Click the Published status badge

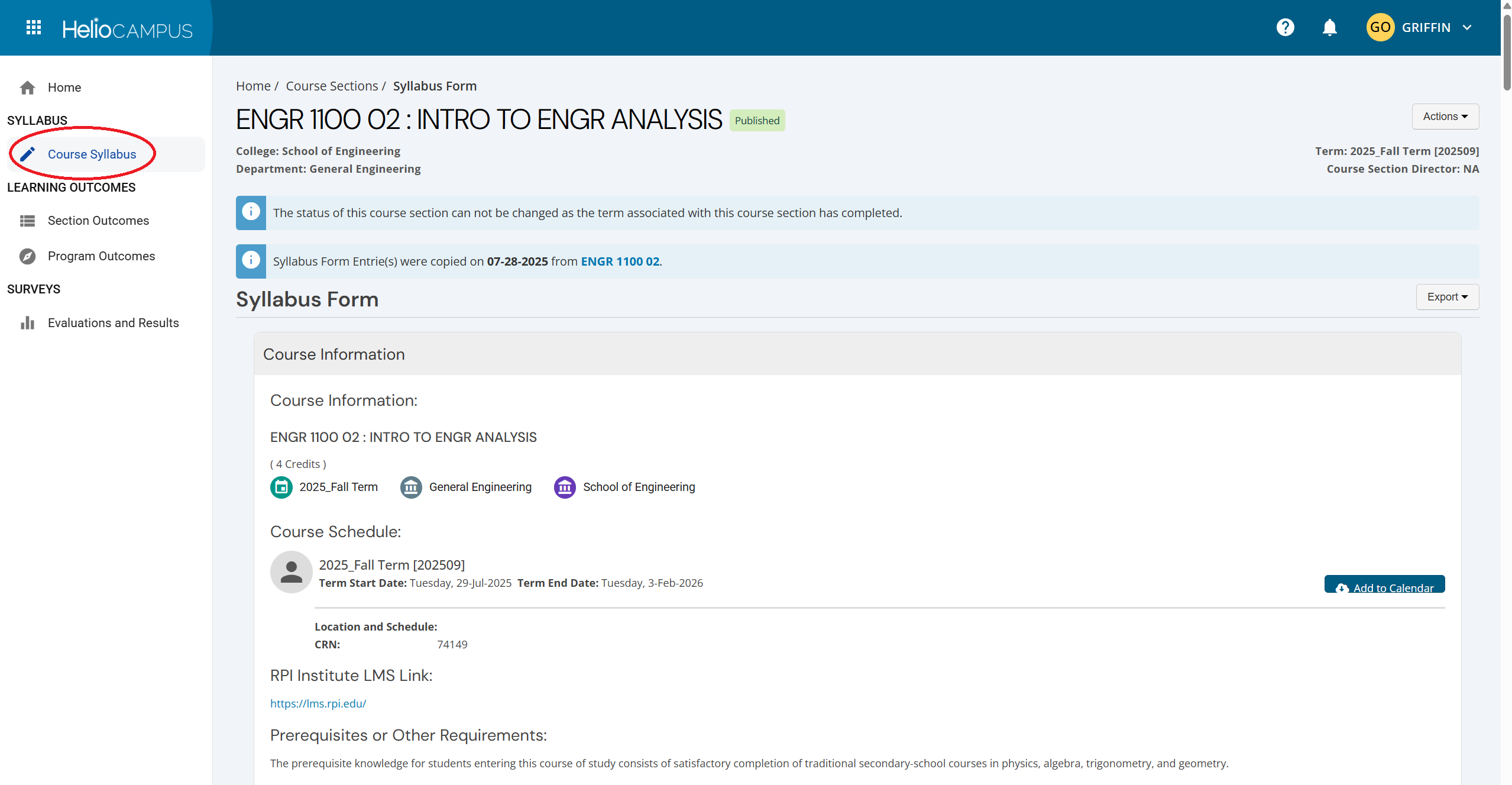point(757,121)
